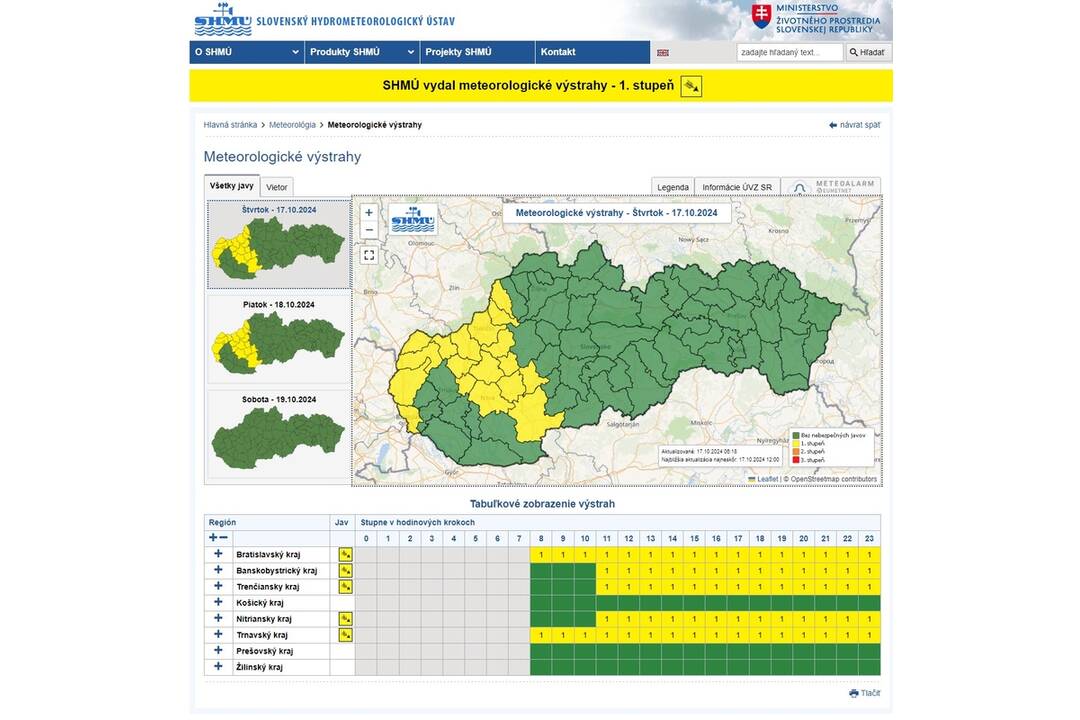Click the Trnavský kraj wind warning icon

point(345,635)
